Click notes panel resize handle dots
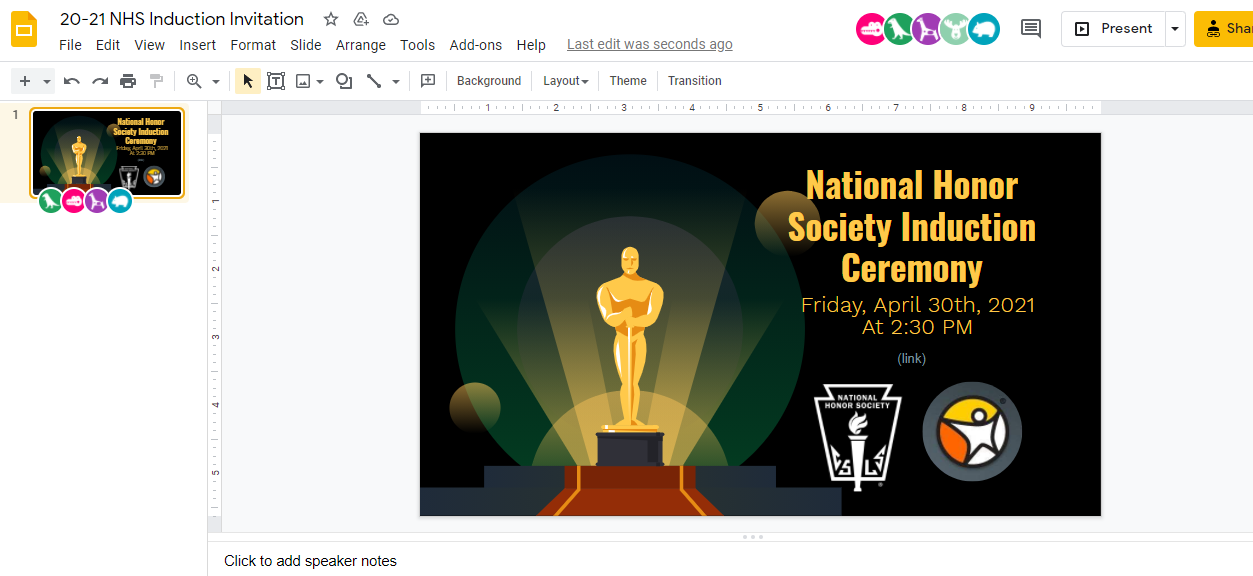Viewport: 1253px width, 576px height. [x=753, y=537]
